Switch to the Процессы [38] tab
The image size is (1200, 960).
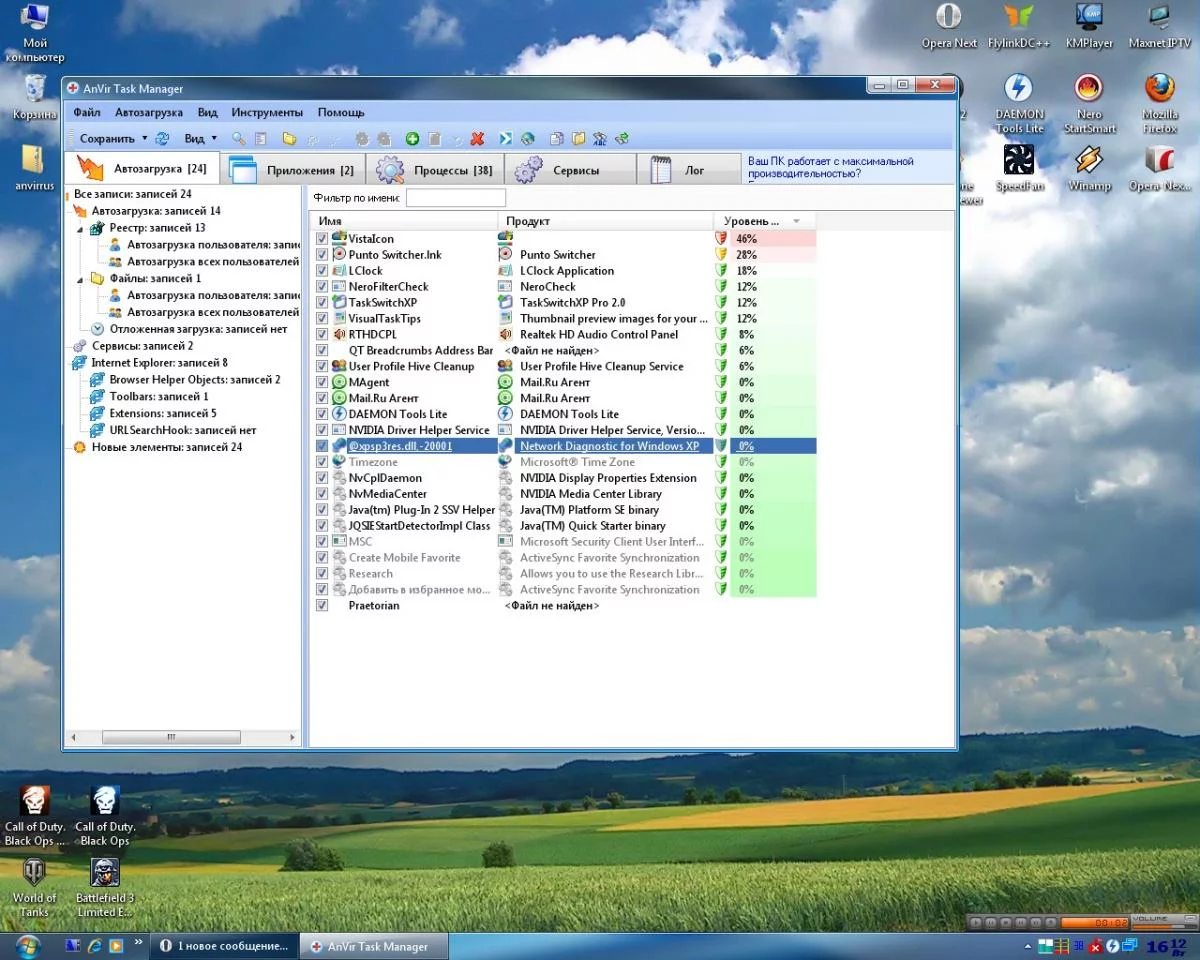[x=435, y=170]
